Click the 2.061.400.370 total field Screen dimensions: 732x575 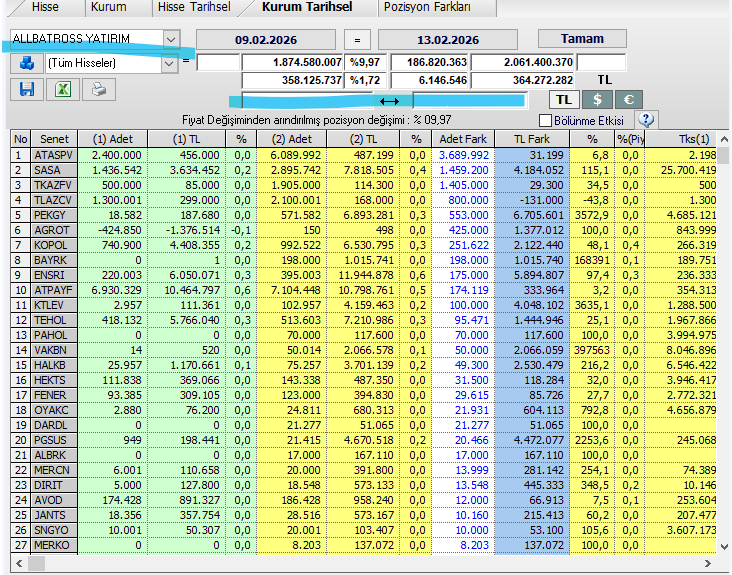pos(523,62)
